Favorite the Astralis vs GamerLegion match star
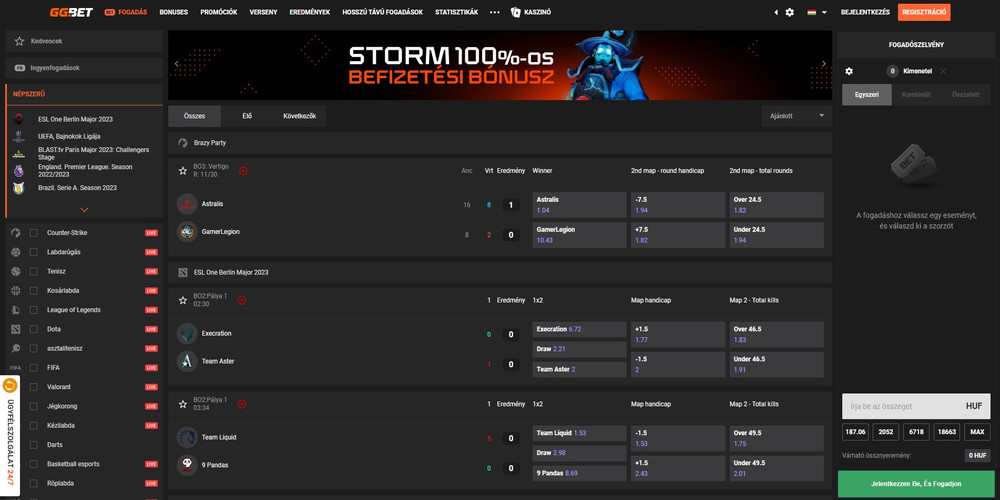The image size is (1000, 500). pos(183,170)
